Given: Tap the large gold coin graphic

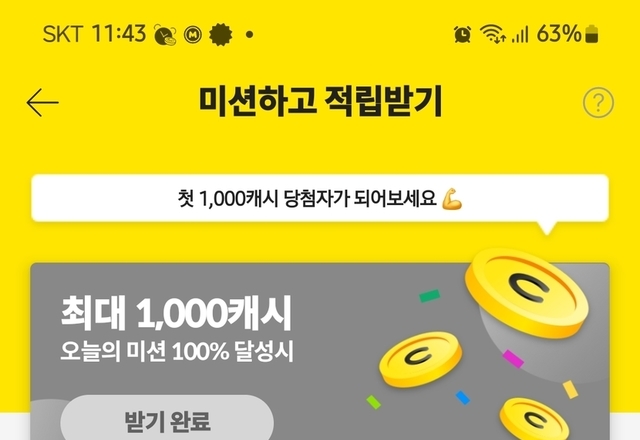Looking at the screenshot, I should [527, 292].
